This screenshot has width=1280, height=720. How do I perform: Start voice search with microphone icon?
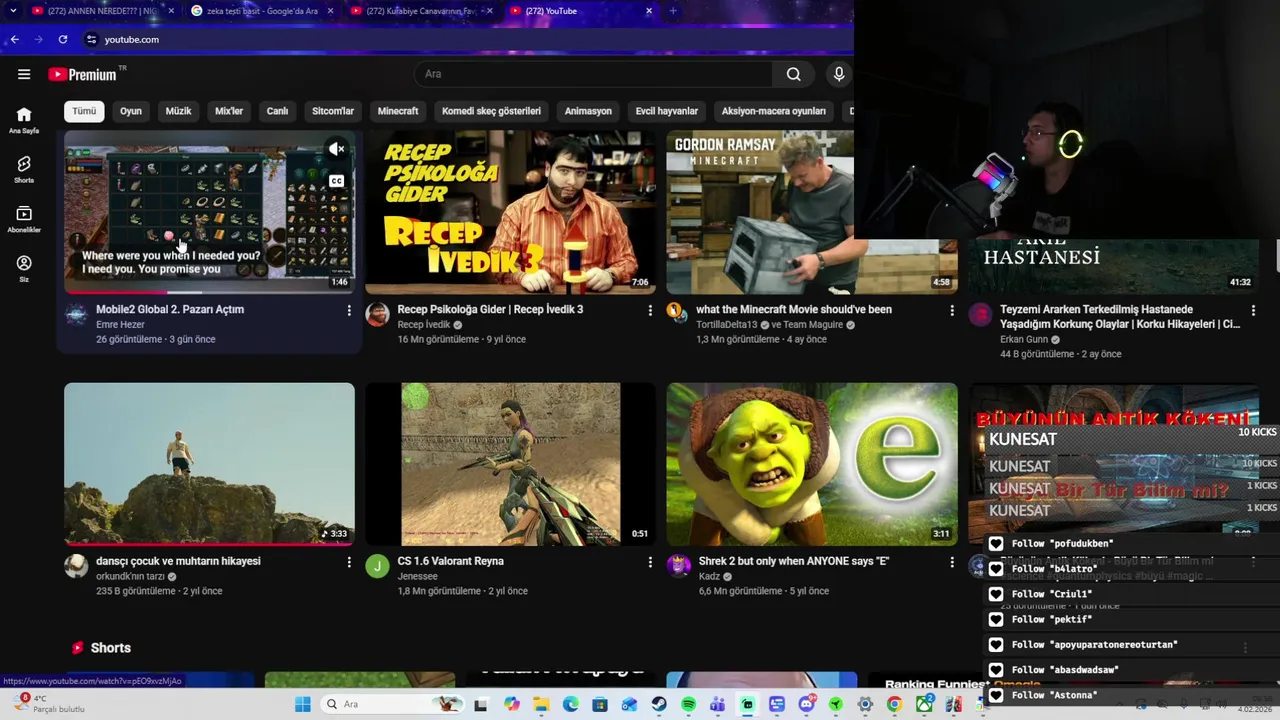[x=839, y=74]
